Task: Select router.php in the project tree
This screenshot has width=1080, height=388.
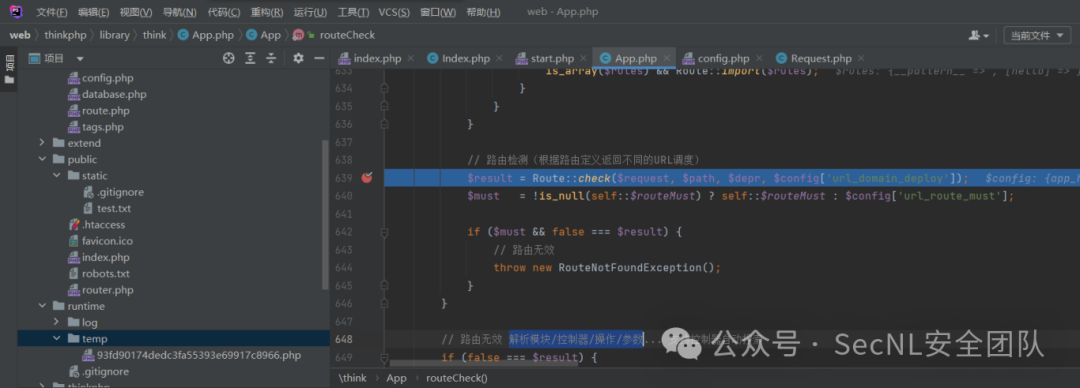Action: click(101, 290)
